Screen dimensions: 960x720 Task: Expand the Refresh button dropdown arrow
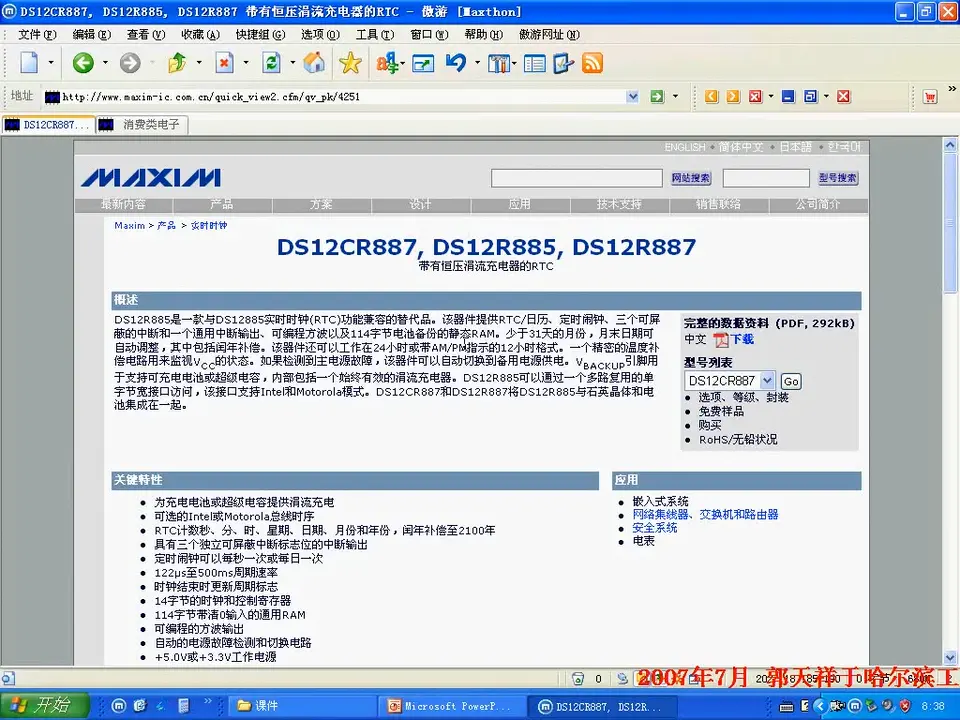293,62
